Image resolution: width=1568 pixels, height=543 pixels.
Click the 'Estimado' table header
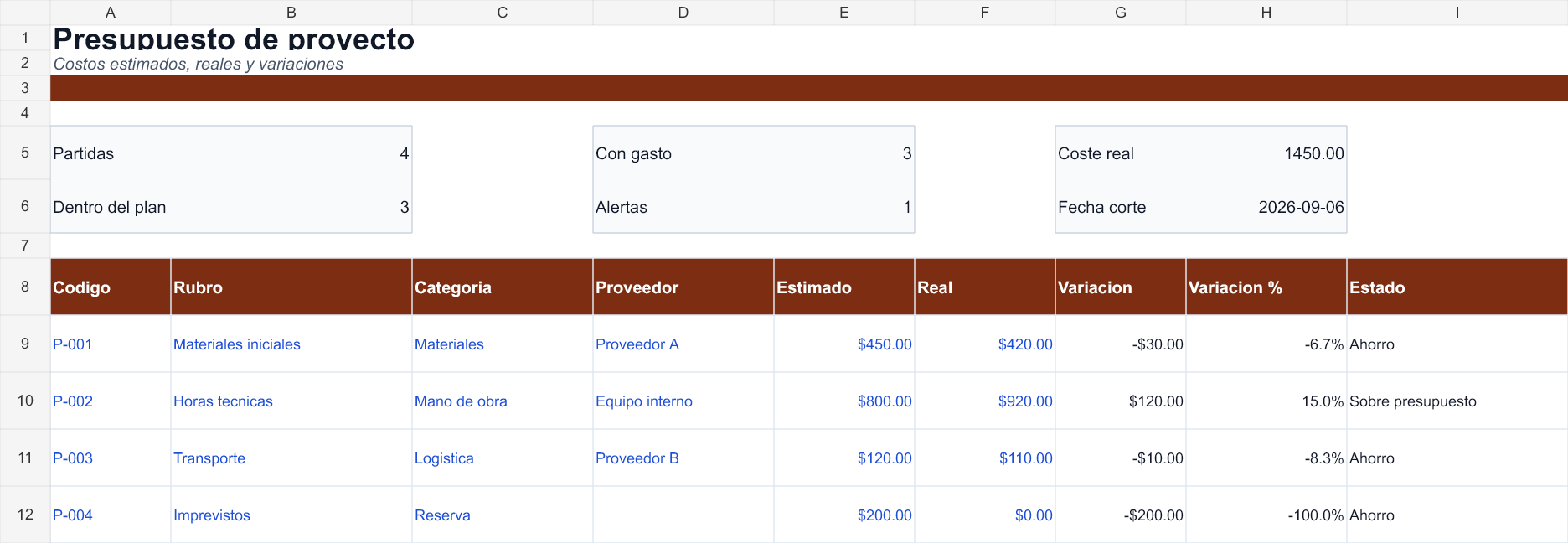pos(844,287)
